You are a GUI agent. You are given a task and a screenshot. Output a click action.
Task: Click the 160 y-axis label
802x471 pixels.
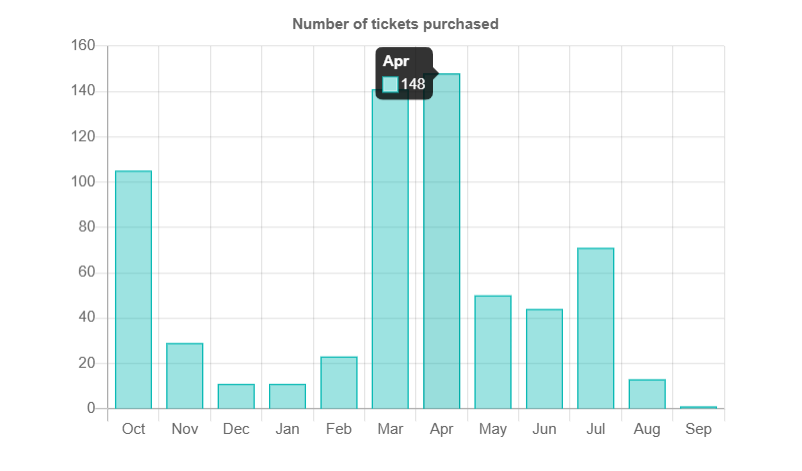coord(84,46)
